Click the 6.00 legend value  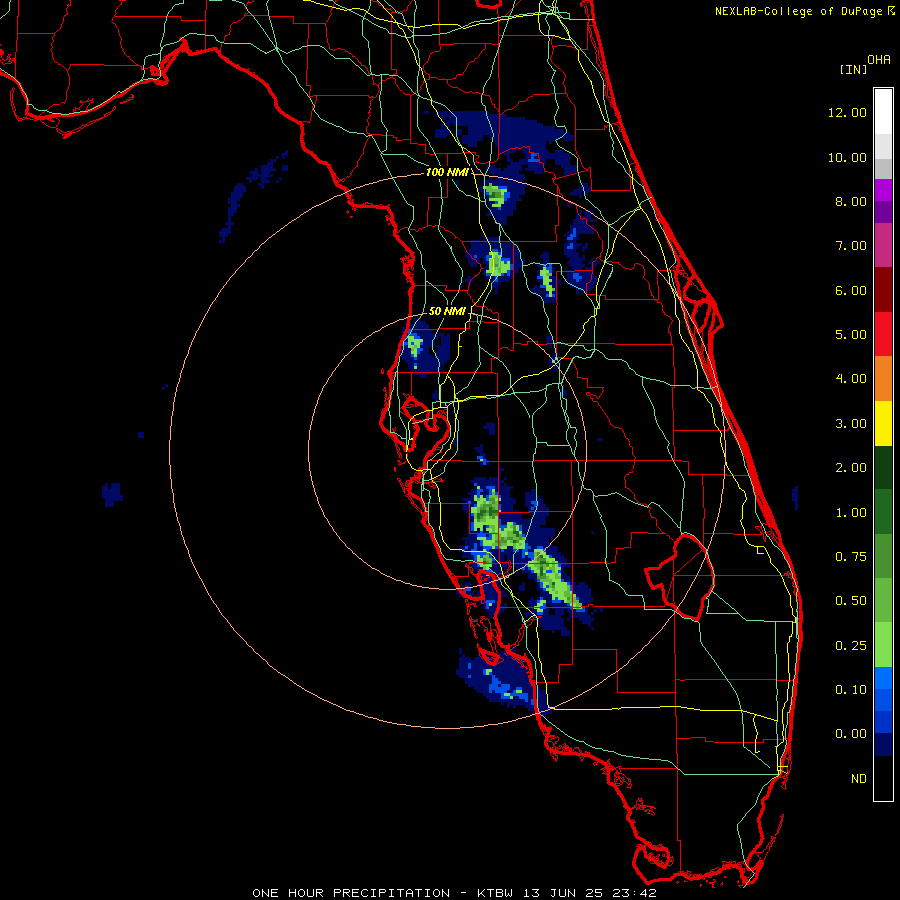(x=851, y=290)
